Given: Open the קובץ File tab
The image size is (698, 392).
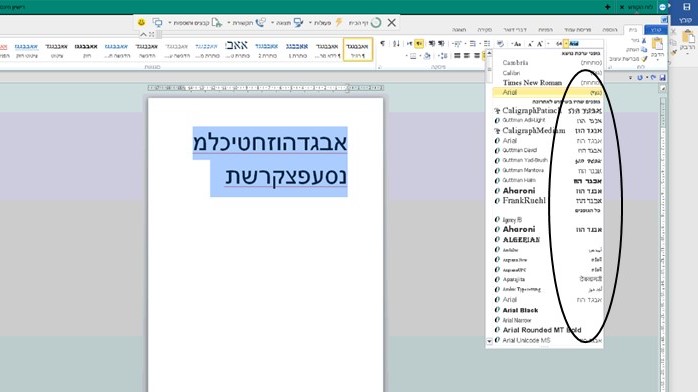Looking at the screenshot, I should click(x=656, y=29).
